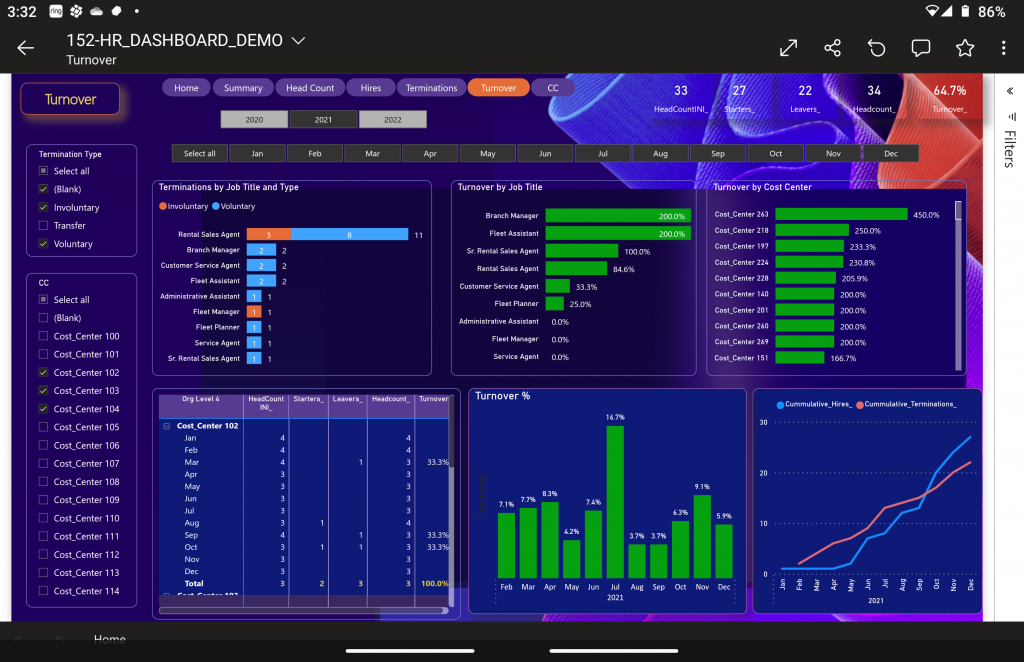Go to the Terminations tab
The width and height of the screenshot is (1024, 662).
tap(431, 88)
